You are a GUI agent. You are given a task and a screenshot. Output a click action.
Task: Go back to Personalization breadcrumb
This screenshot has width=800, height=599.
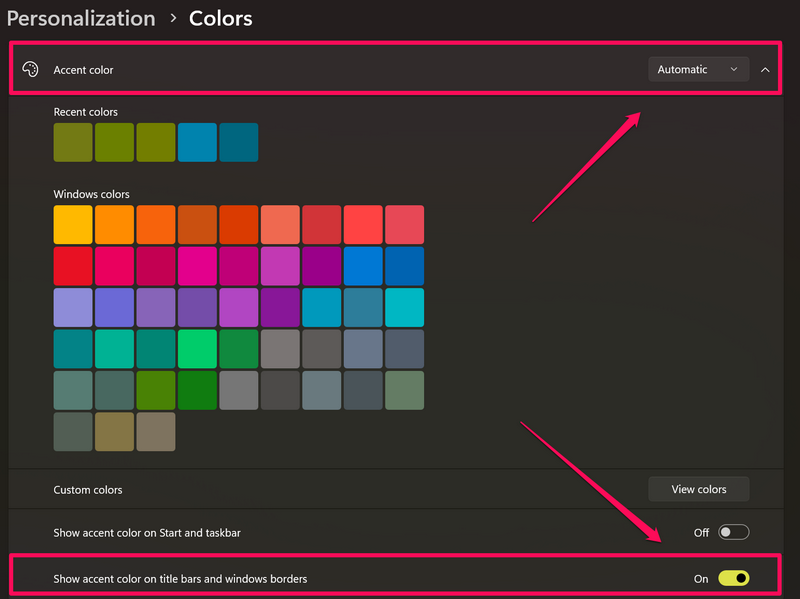coord(81,18)
